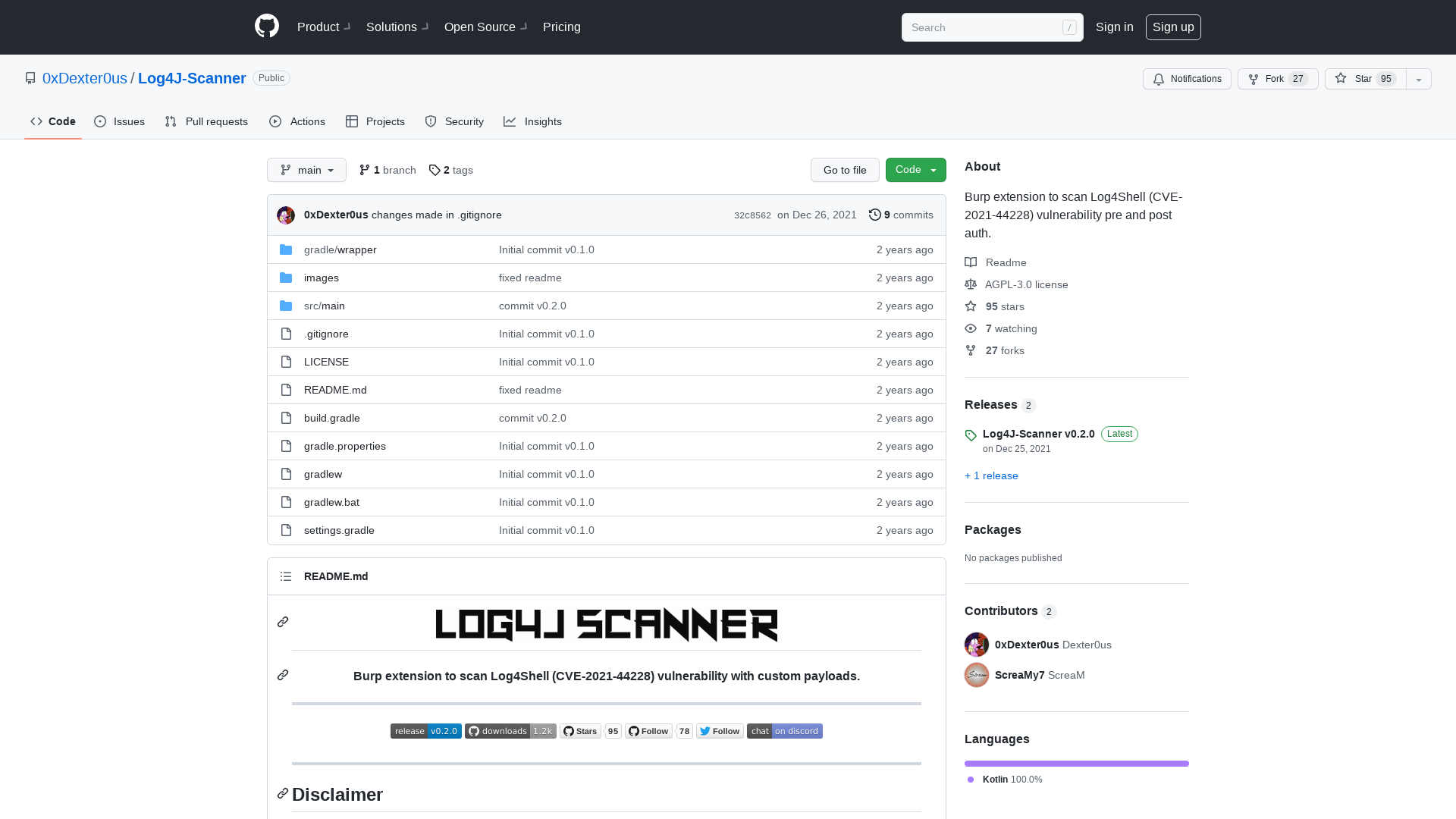1456x819 pixels.
Task: View 1 branch link
Action: click(388, 170)
